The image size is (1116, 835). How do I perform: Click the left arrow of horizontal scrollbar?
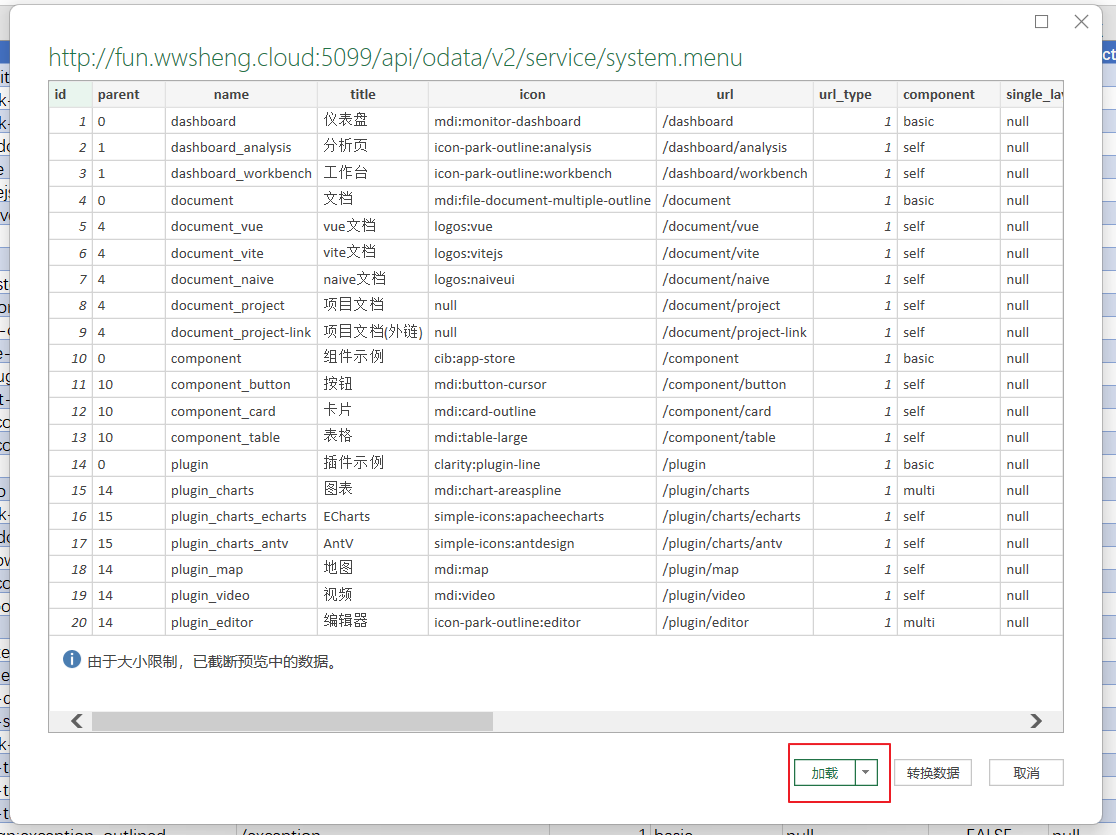point(77,721)
